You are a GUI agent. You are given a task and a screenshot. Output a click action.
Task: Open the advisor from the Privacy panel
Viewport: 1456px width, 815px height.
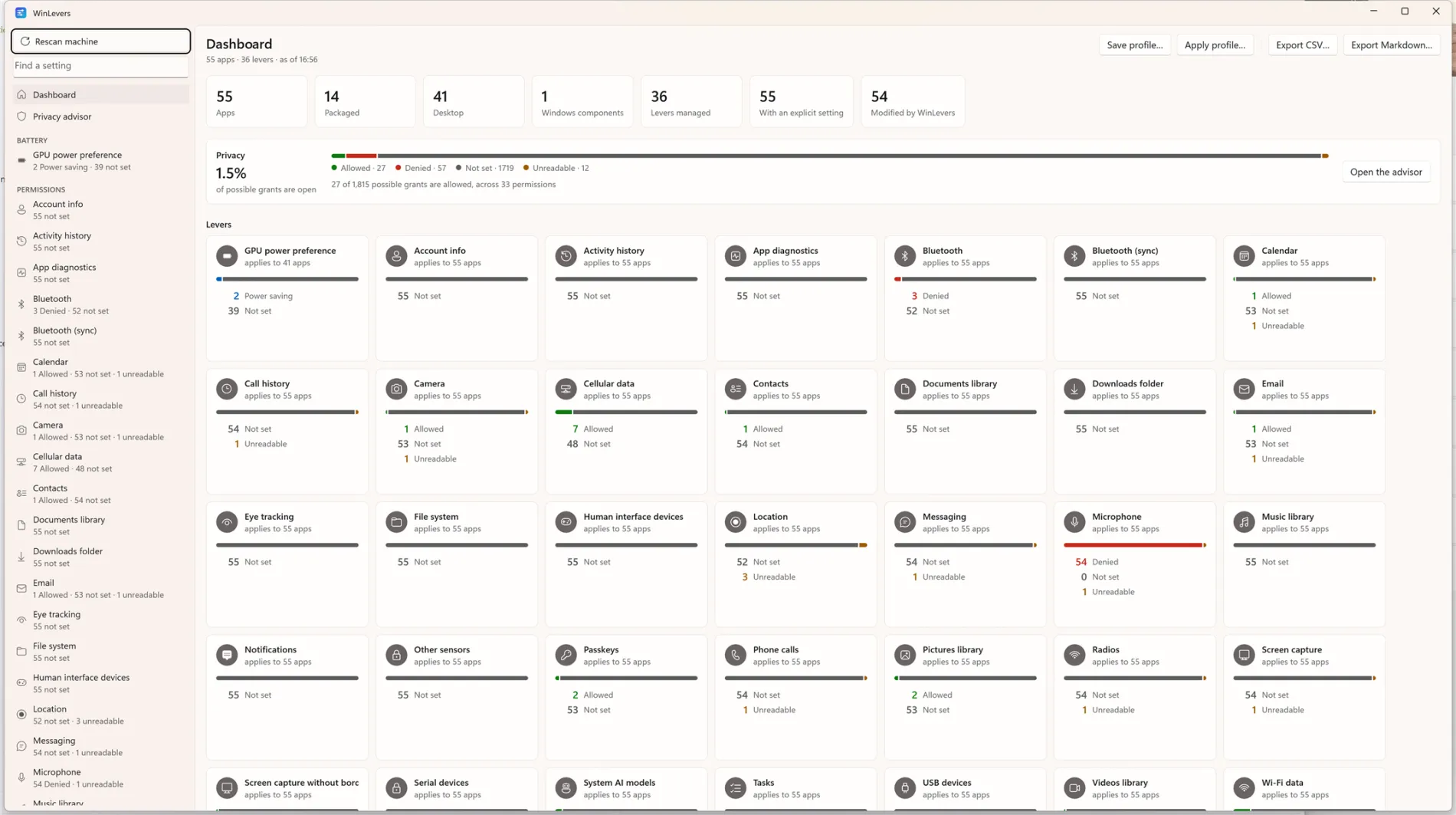(1385, 173)
